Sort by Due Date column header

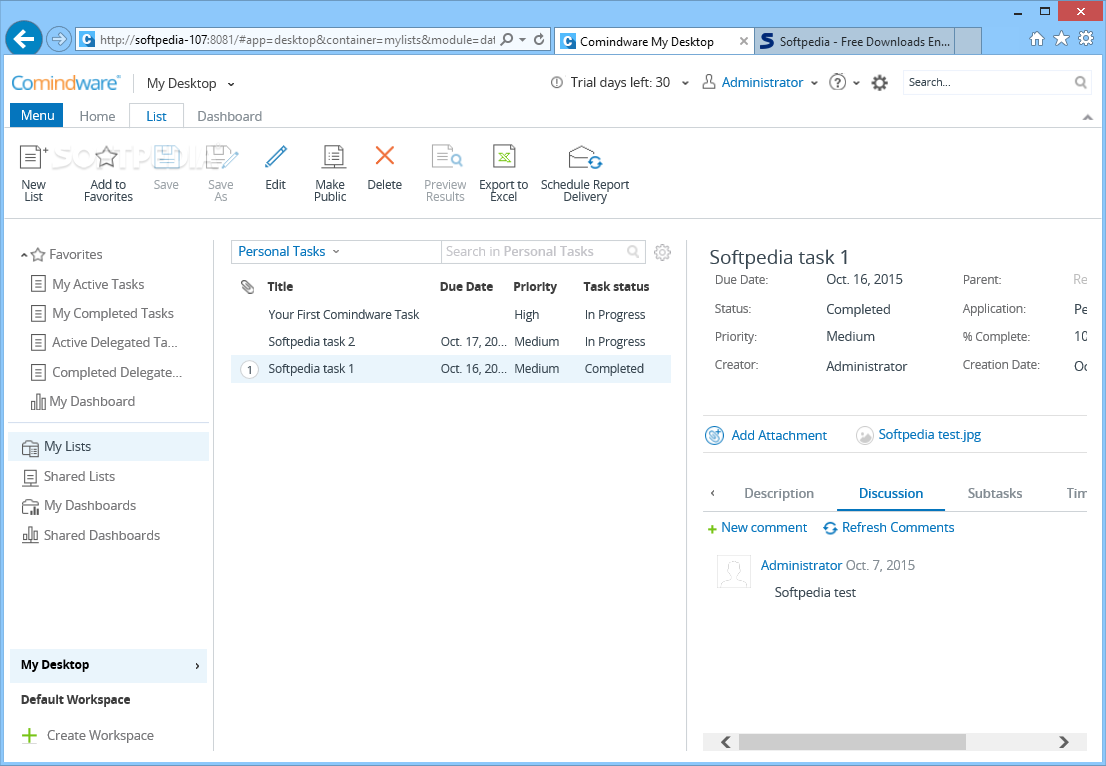(x=466, y=286)
